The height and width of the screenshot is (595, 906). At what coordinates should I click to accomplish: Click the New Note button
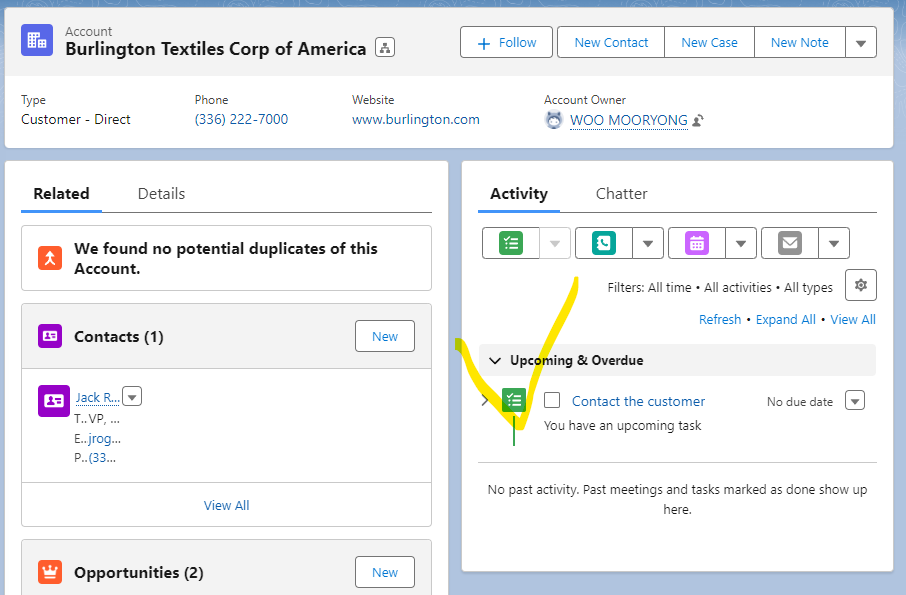800,43
